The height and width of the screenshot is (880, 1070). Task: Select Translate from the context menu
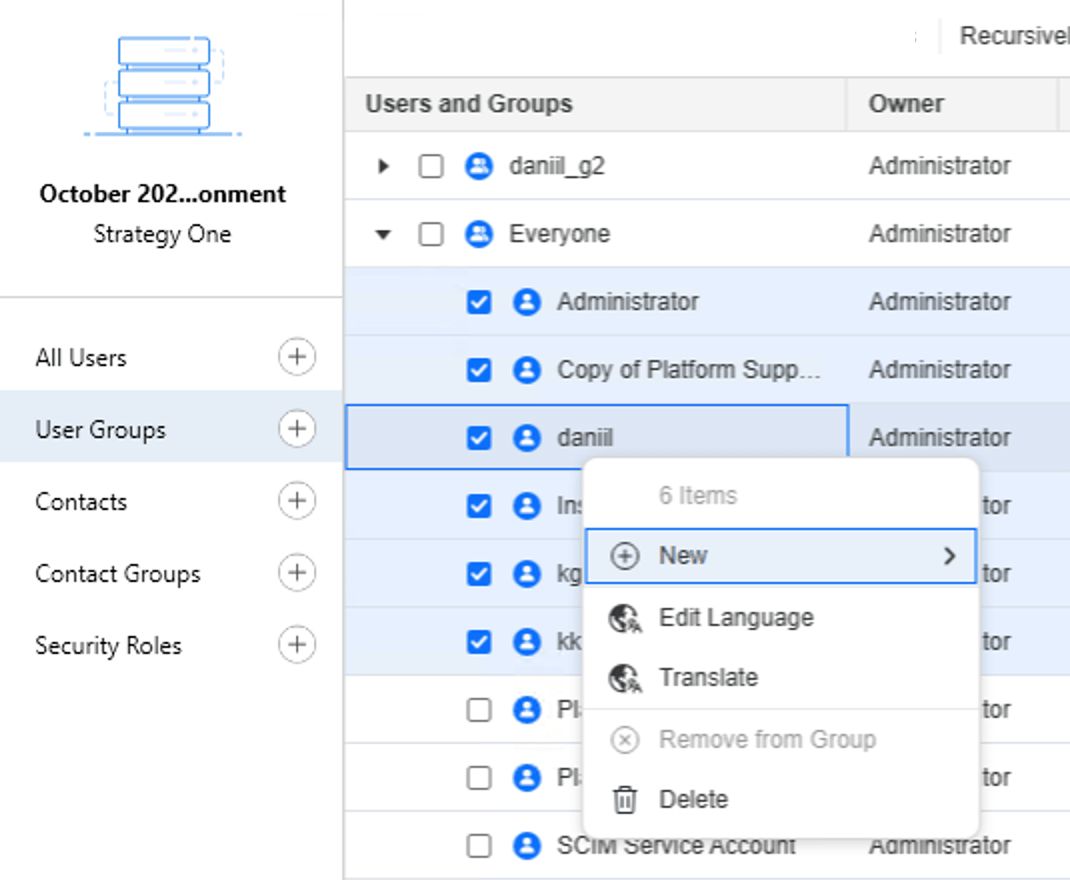coord(709,677)
